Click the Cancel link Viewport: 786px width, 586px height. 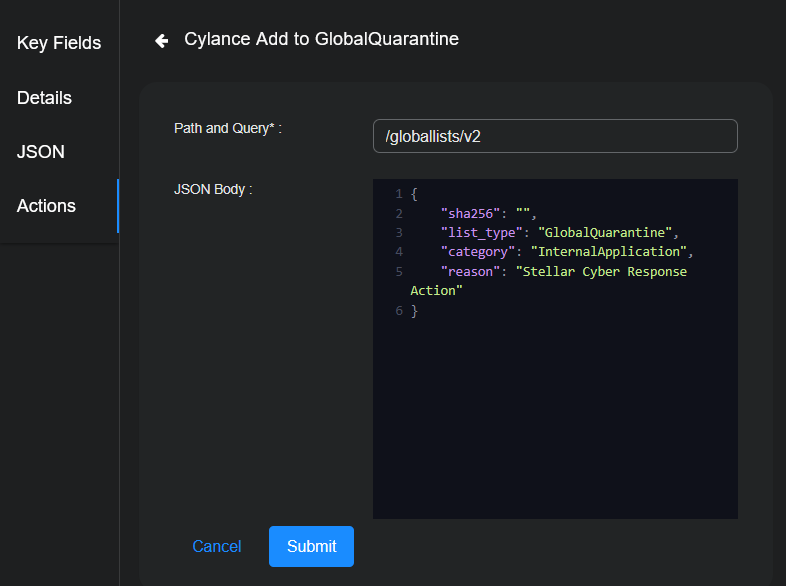(217, 546)
